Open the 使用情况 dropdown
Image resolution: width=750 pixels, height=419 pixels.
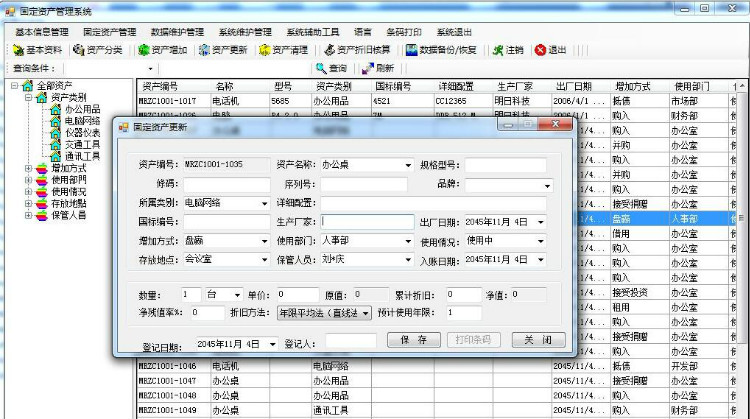click(541, 241)
